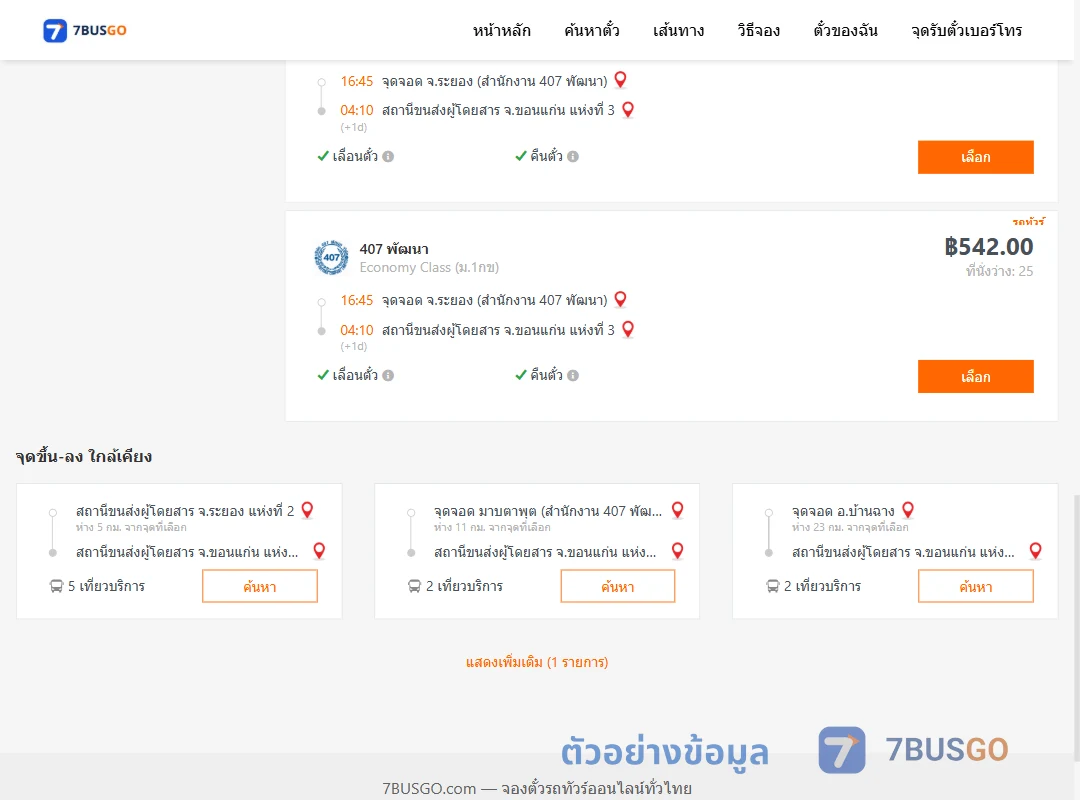
Task: Click เลือก button in the top trip card
Action: point(975,157)
